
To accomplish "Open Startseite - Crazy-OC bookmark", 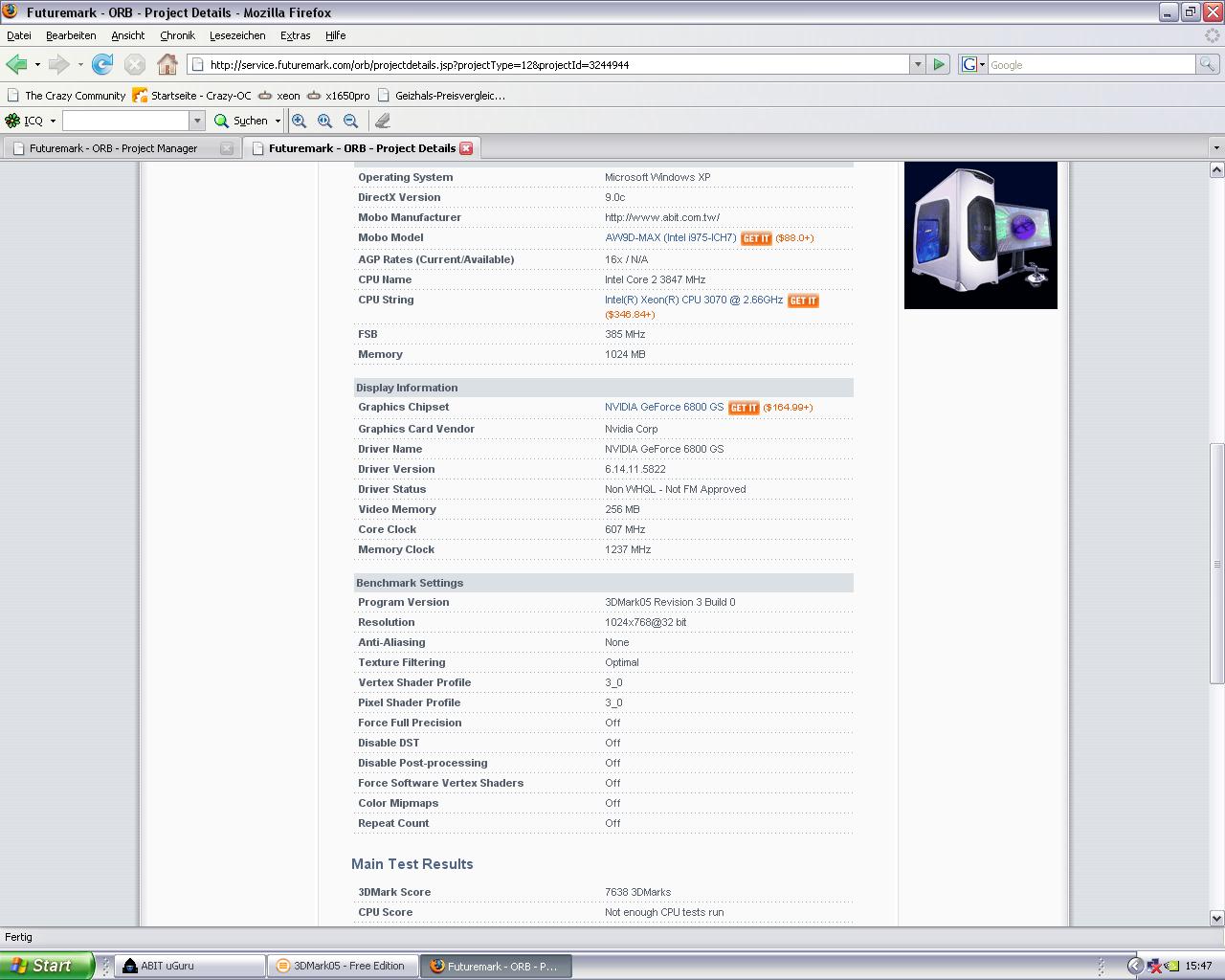I will (x=192, y=96).
